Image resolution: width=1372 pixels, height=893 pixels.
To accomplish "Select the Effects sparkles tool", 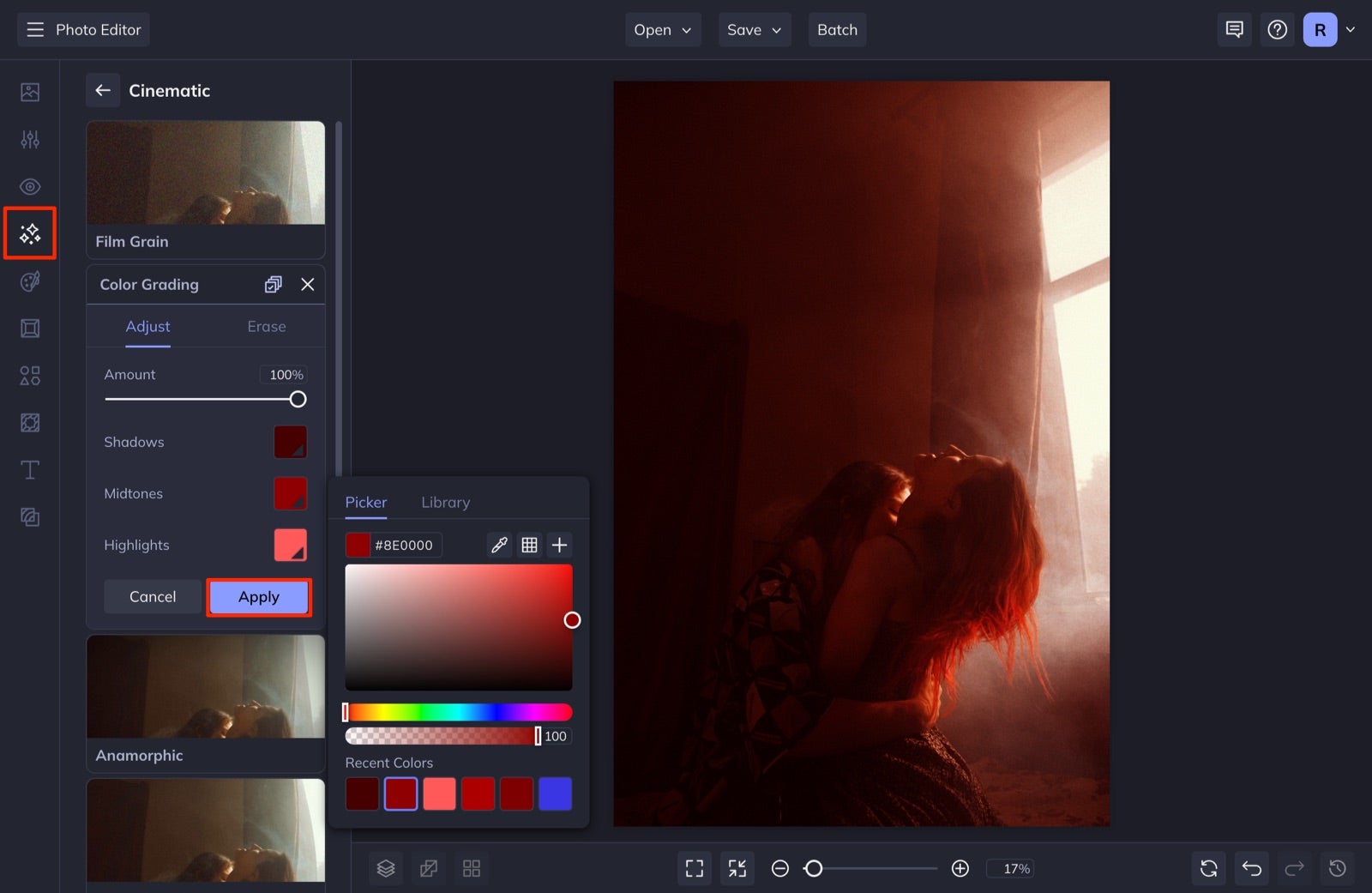I will 29,232.
